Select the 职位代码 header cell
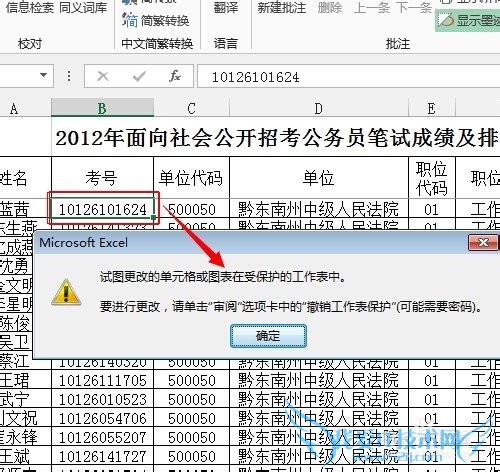The width and height of the screenshot is (500, 472). click(x=432, y=177)
